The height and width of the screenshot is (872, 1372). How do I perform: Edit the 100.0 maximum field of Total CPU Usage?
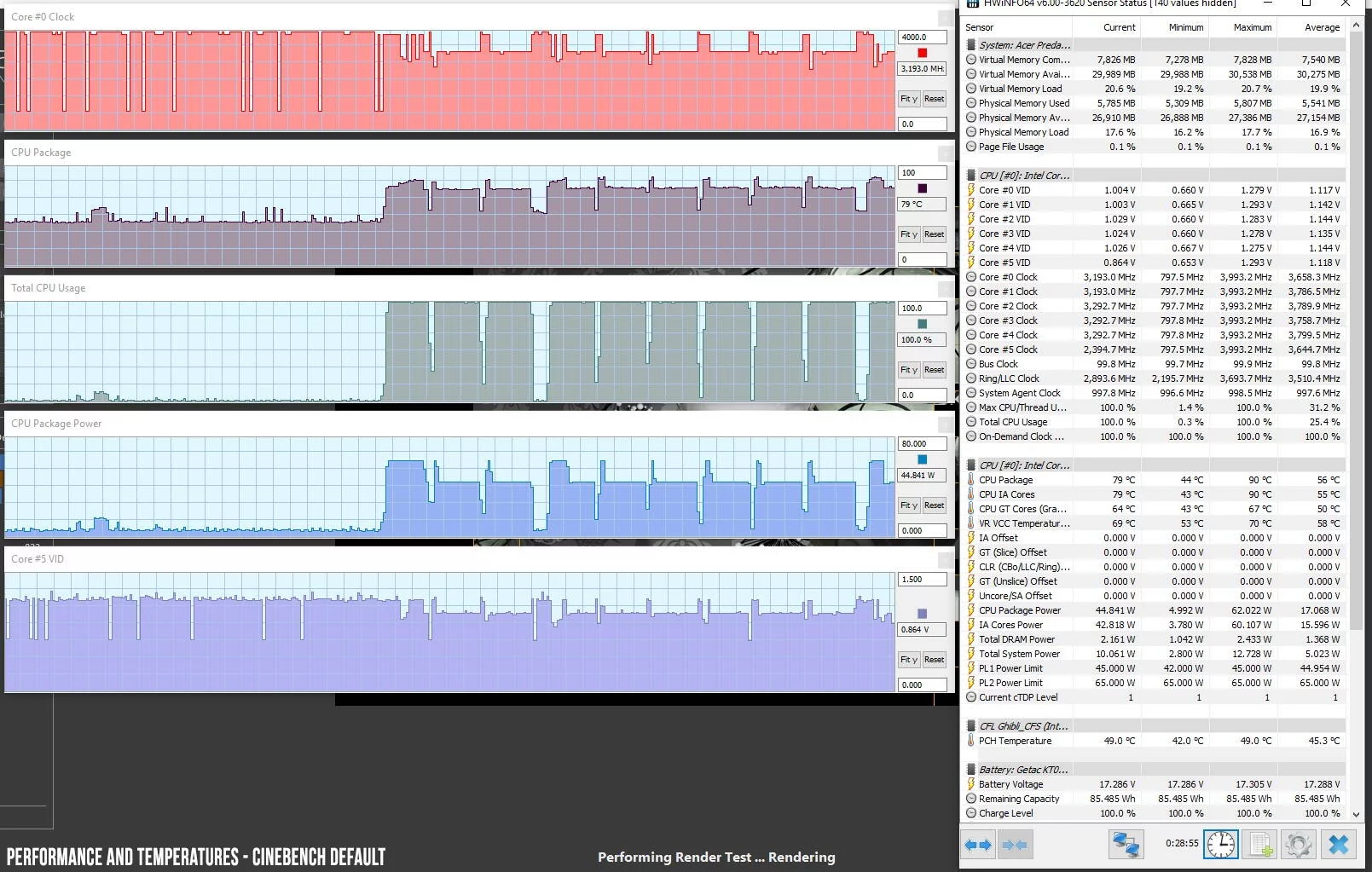pos(923,309)
